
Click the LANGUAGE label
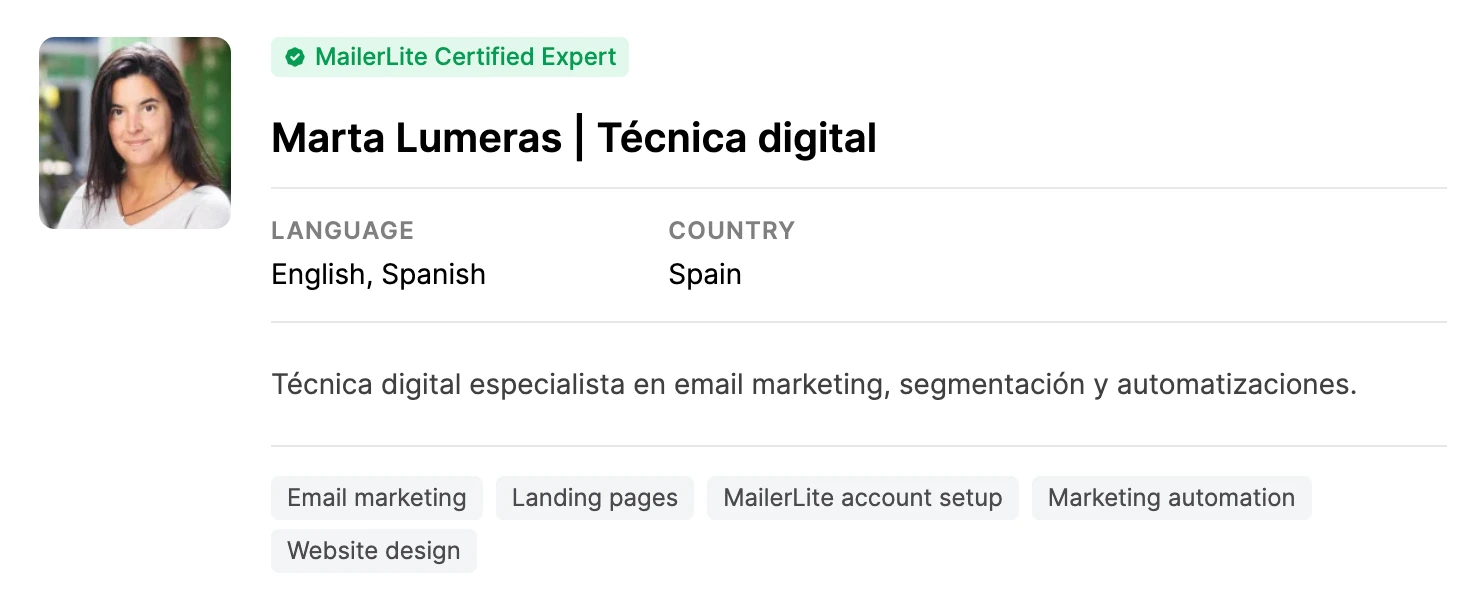click(342, 230)
